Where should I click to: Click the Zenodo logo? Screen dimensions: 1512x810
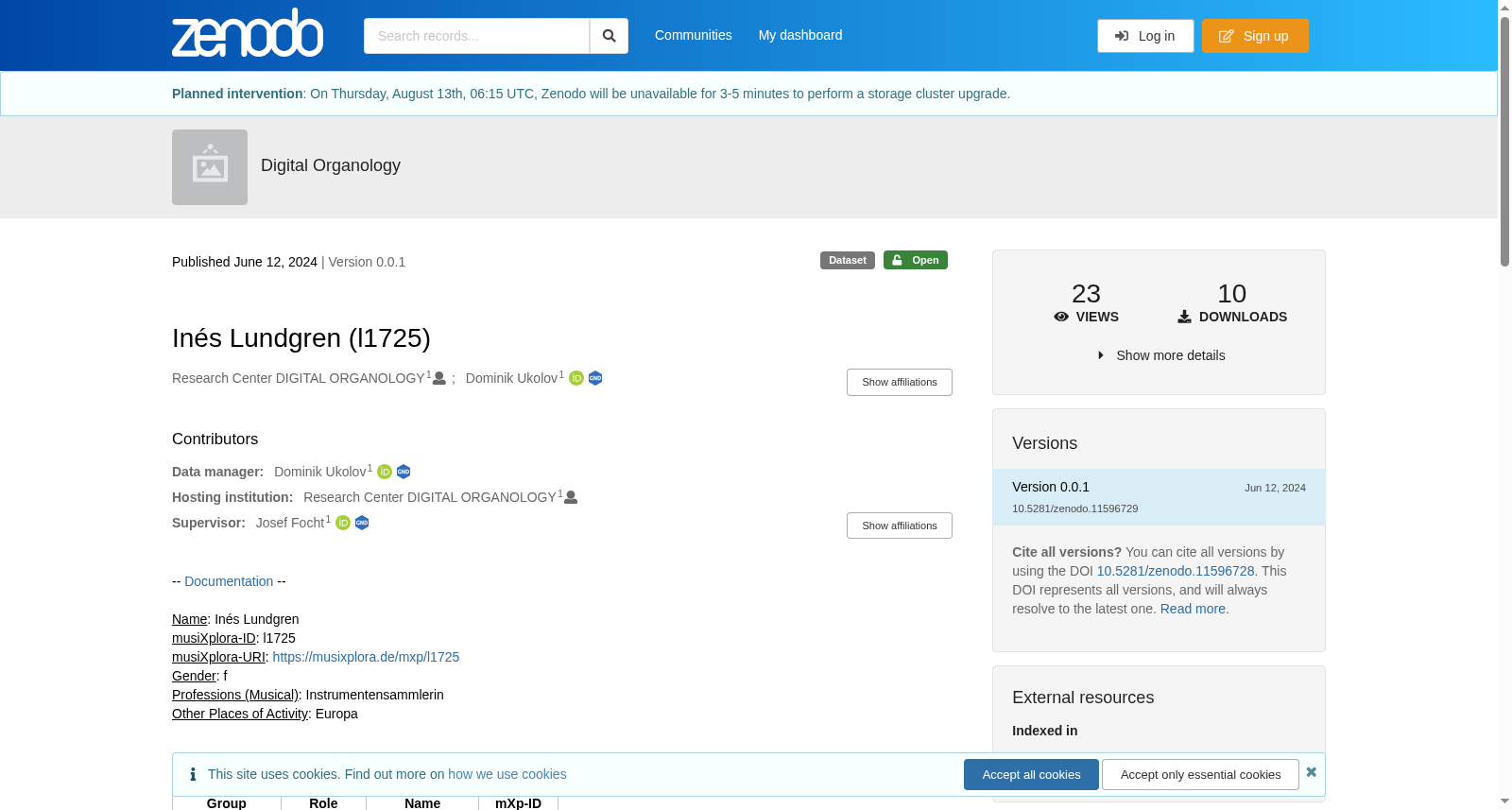tap(248, 33)
